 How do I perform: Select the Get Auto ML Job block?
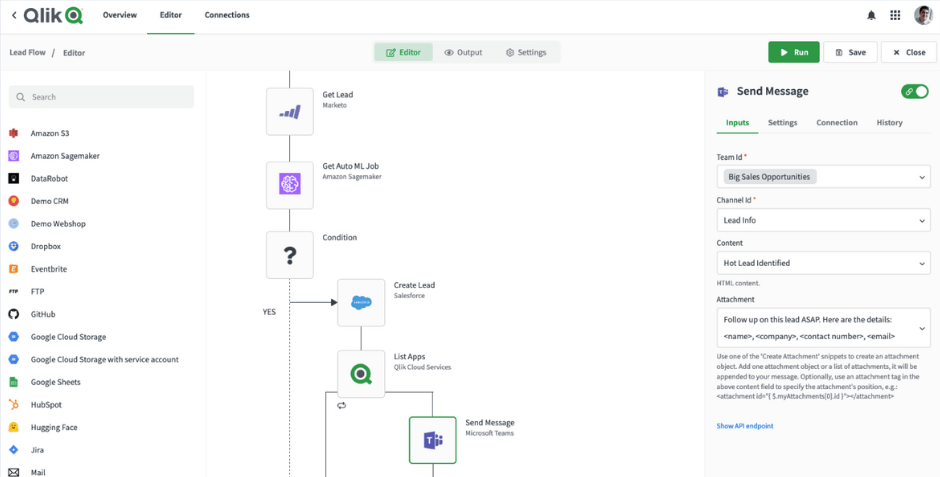[x=290, y=185]
